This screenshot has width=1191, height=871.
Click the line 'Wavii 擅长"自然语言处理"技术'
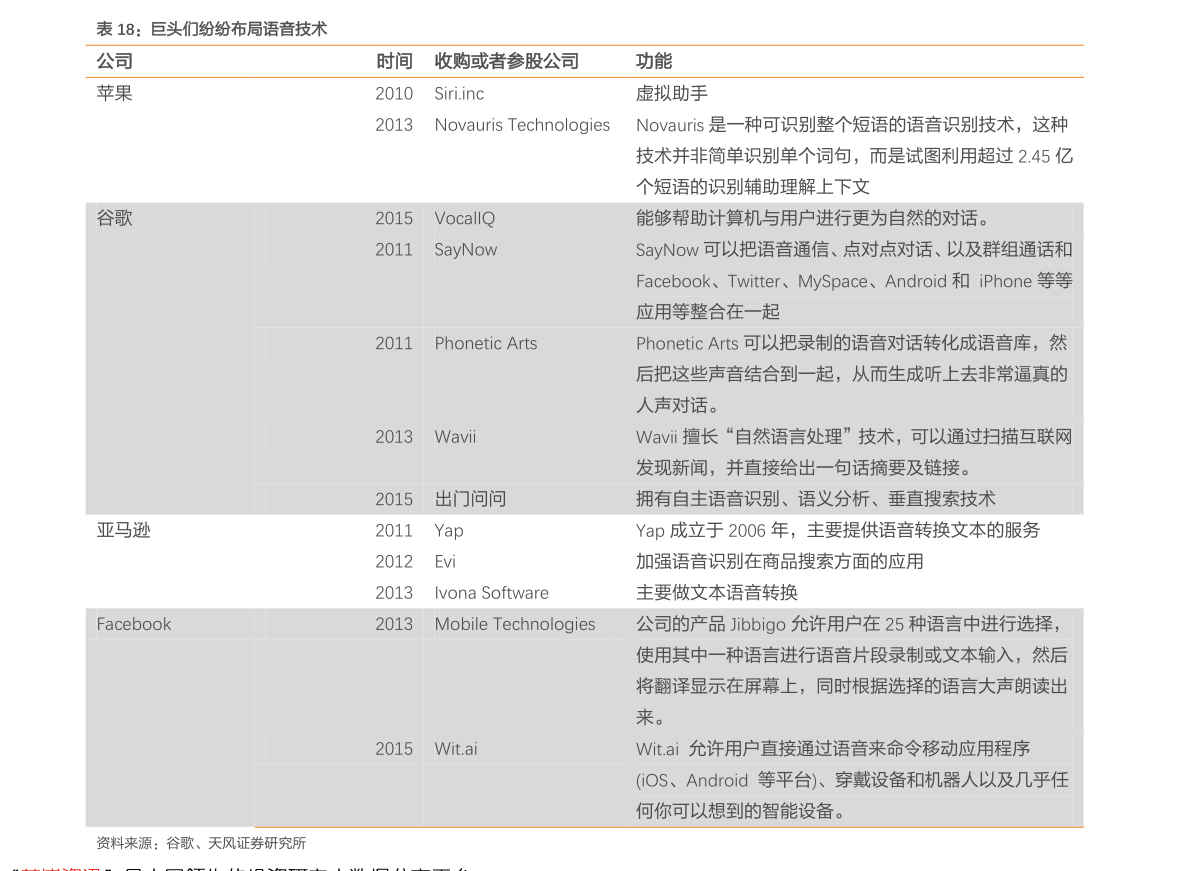[x=765, y=437]
